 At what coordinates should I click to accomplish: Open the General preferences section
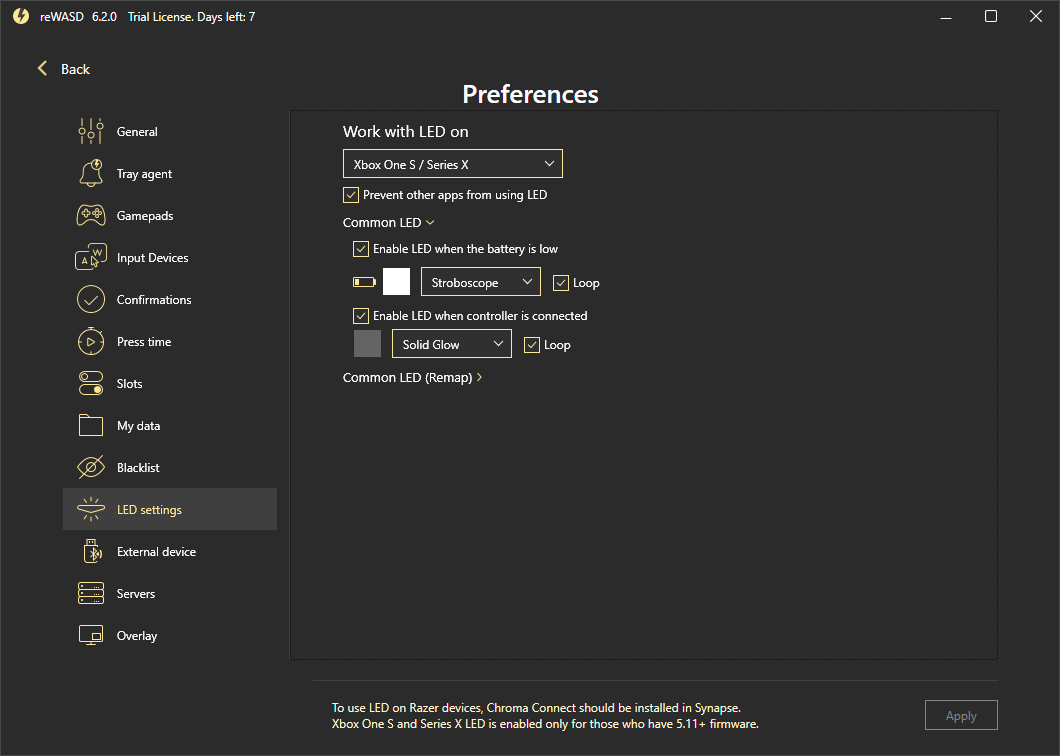click(x=170, y=131)
